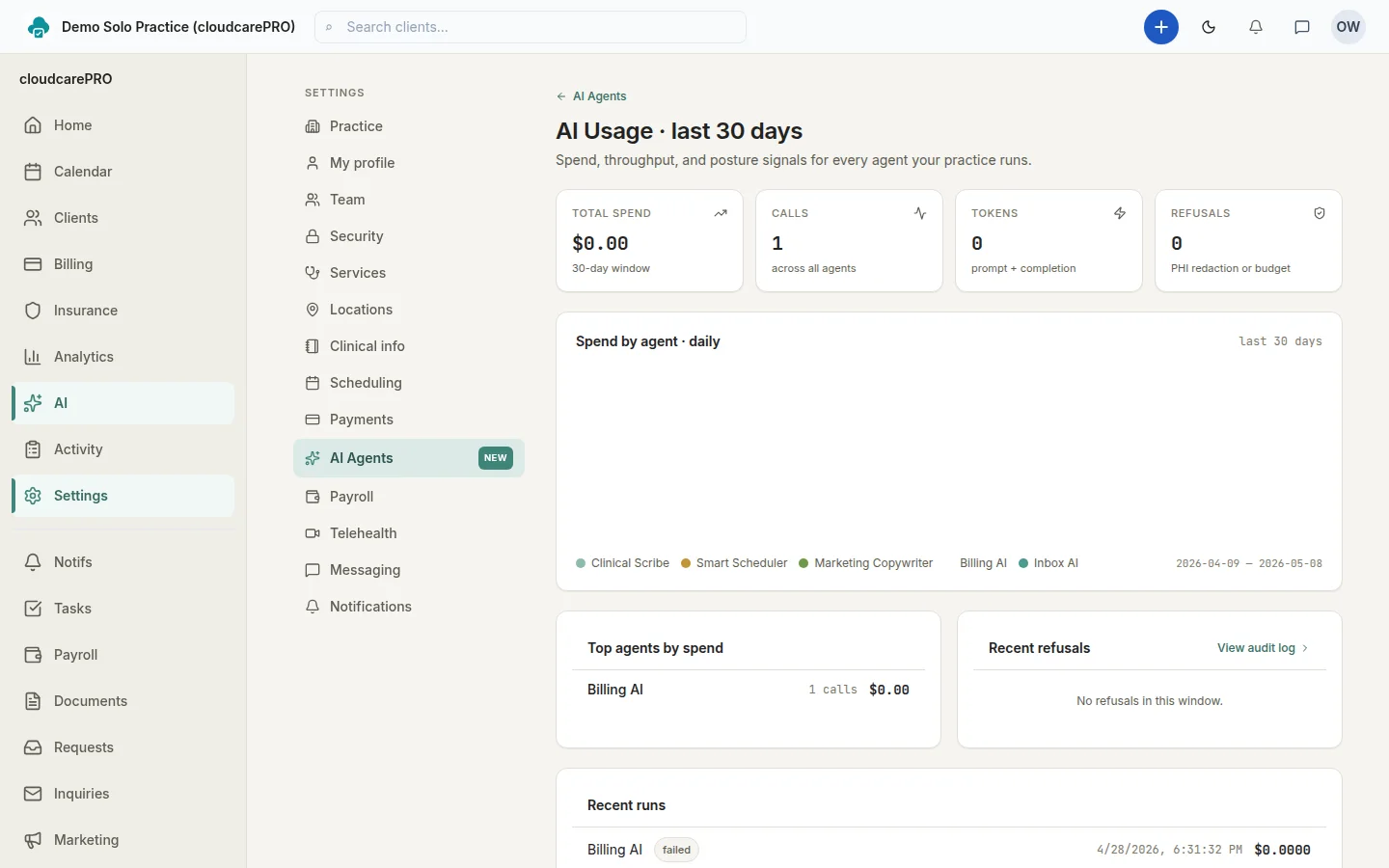Open My profile settings
The width and height of the screenshot is (1389, 868).
click(x=409, y=163)
